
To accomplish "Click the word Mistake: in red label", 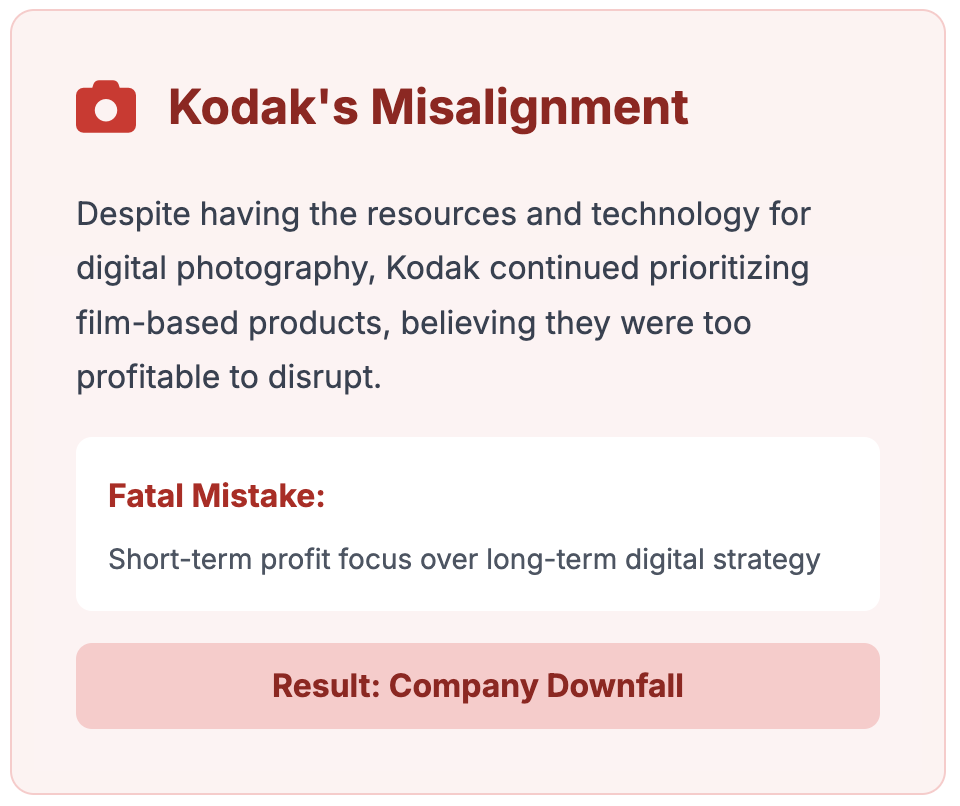I will (x=258, y=495).
